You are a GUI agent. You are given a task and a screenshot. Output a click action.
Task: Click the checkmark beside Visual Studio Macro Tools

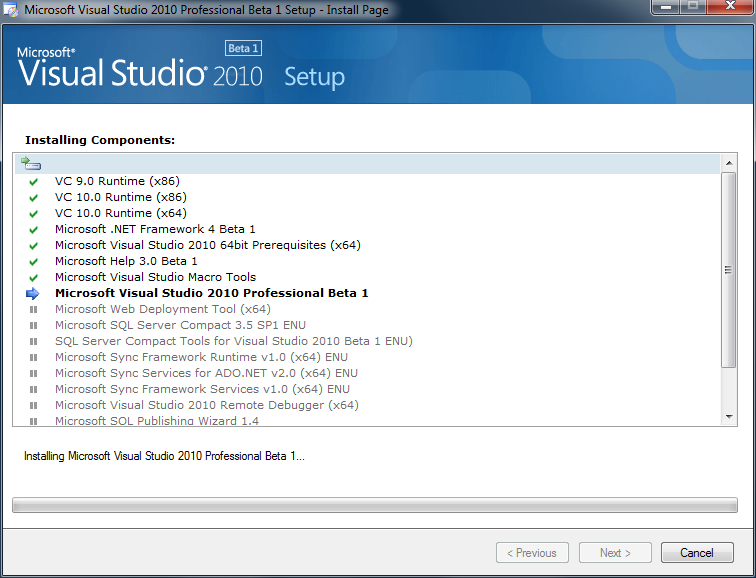[x=33, y=278]
